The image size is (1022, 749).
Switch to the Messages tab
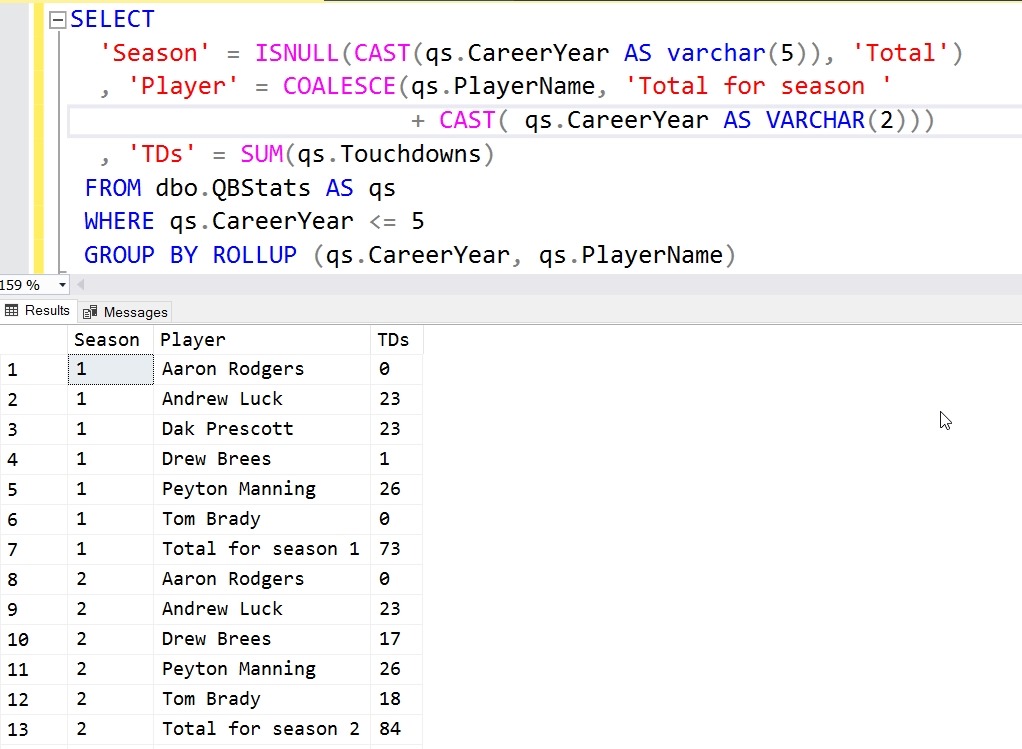tap(126, 312)
